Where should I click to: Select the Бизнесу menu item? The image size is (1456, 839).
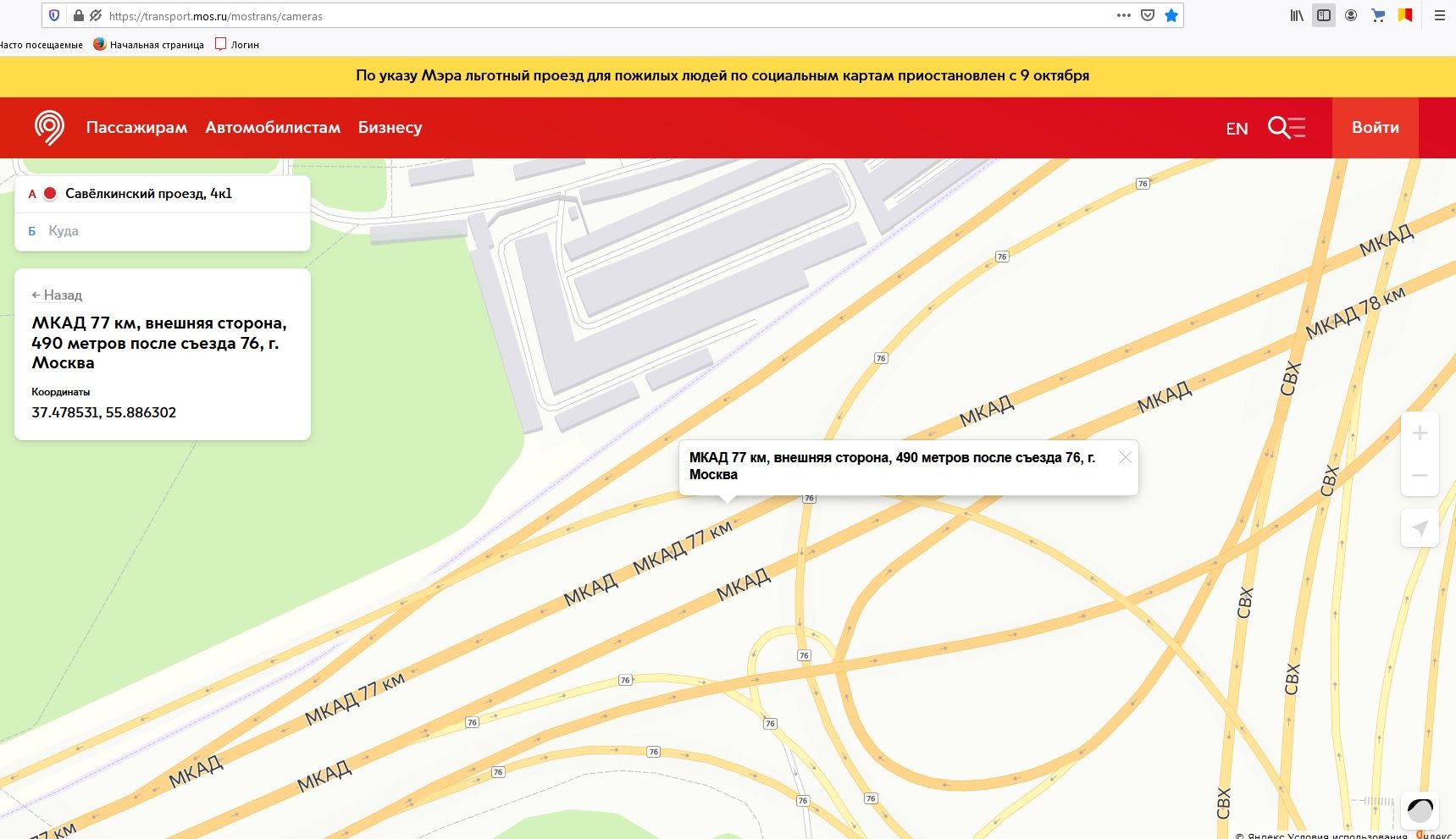390,128
